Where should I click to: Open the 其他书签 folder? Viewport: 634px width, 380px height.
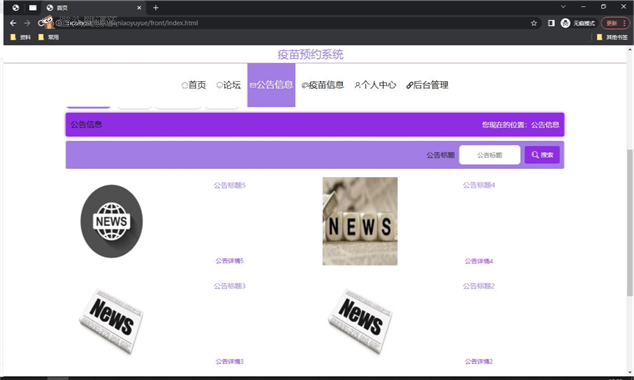click(612, 37)
